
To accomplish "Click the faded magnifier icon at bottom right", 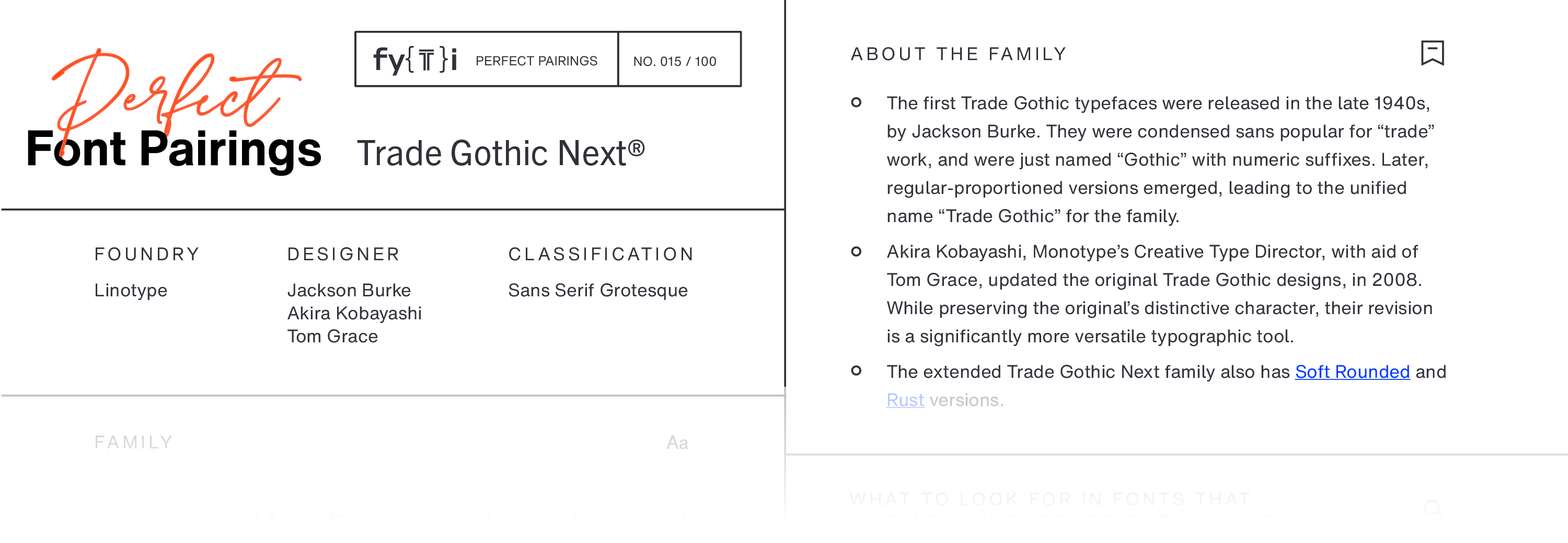I will [1432, 507].
